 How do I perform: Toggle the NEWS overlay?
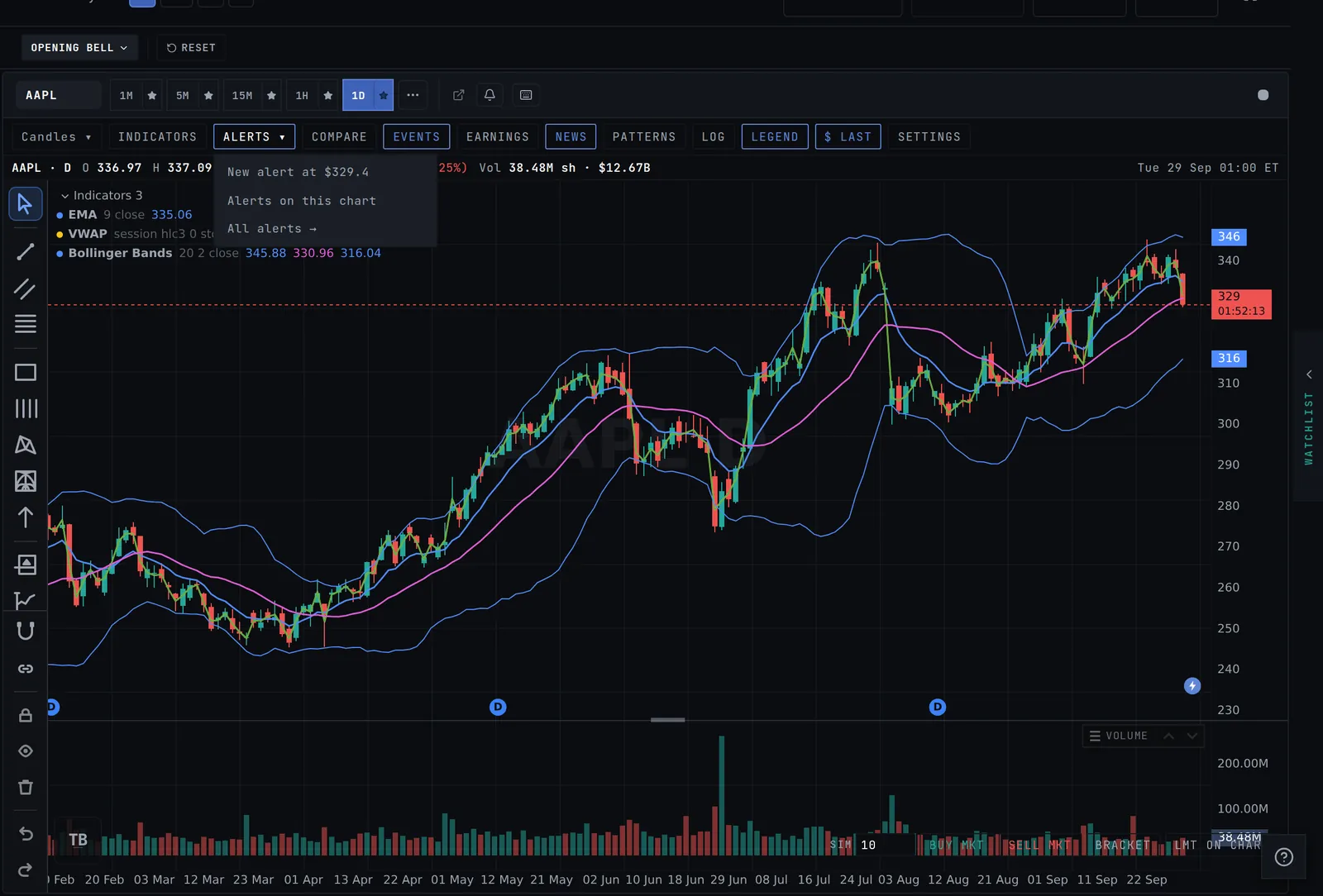click(x=571, y=136)
